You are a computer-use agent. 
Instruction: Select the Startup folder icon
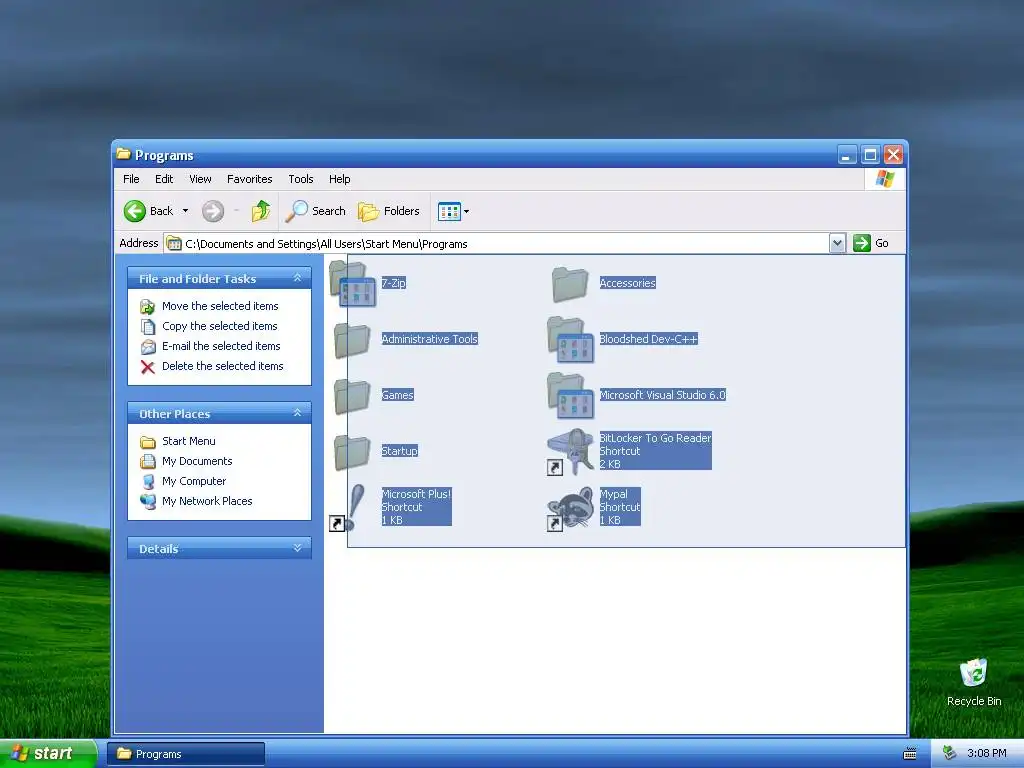pos(352,452)
